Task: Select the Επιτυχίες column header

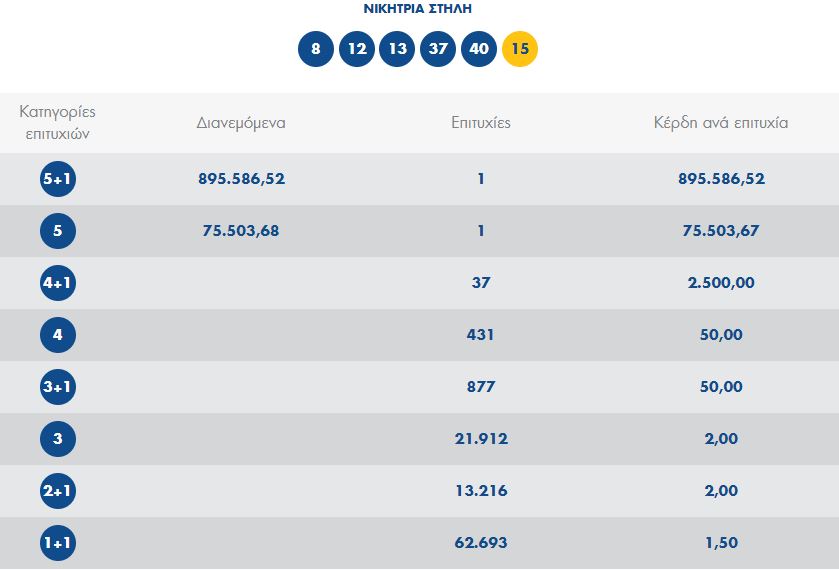Action: point(481,123)
